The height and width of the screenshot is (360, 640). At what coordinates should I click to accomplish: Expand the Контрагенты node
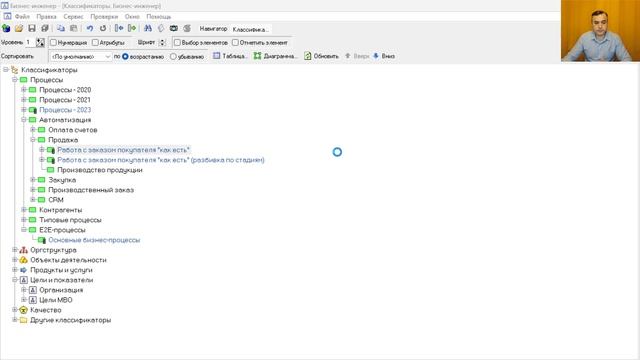pyautogui.click(x=24, y=210)
